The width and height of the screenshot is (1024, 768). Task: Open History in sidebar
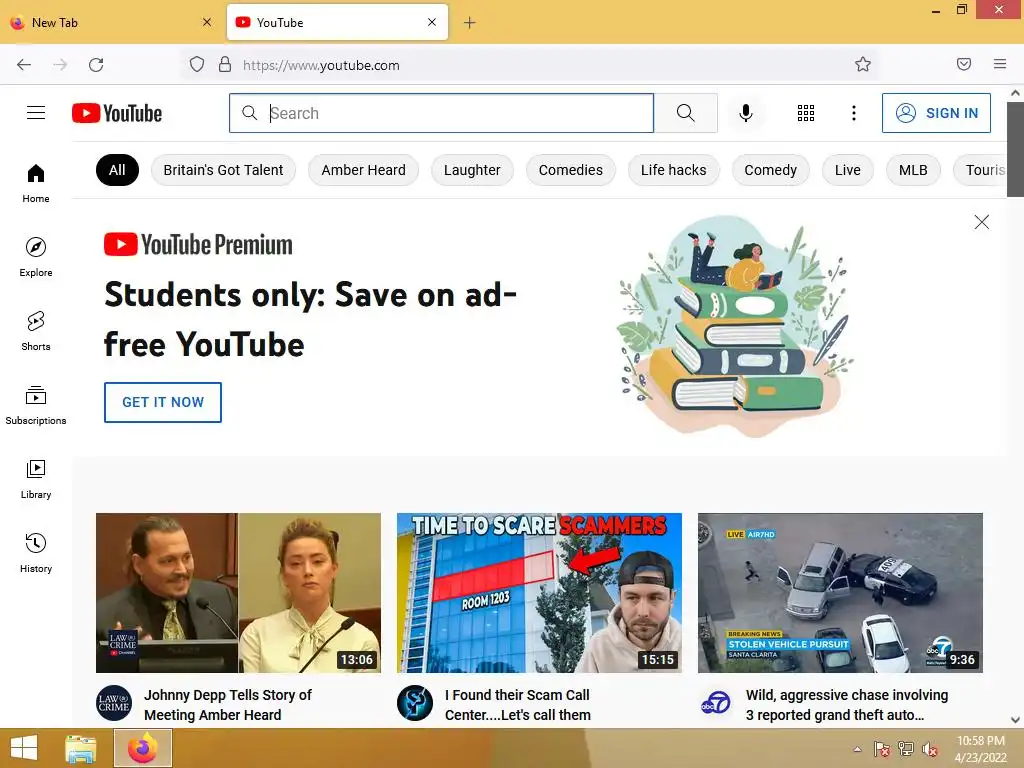coord(36,553)
